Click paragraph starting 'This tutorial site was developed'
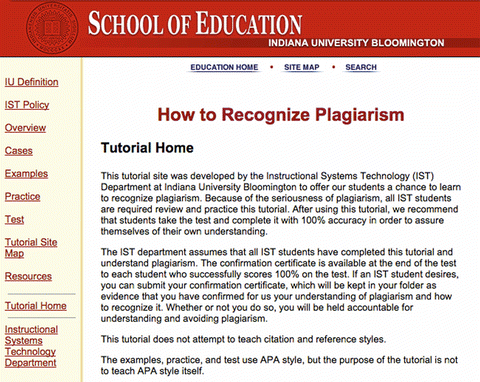The width and height of the screenshot is (480, 382). (x=281, y=204)
